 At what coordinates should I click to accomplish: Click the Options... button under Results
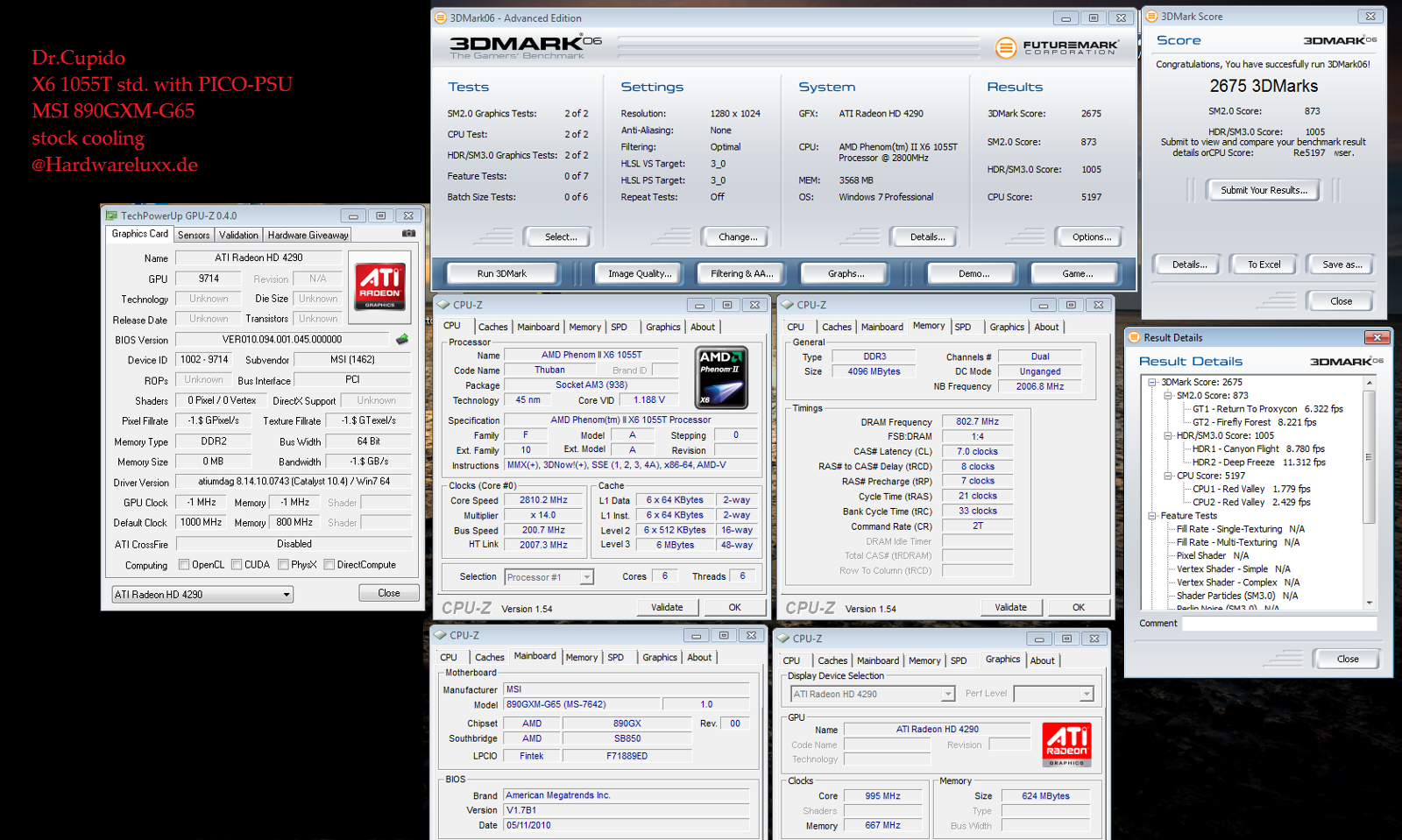click(x=1092, y=237)
